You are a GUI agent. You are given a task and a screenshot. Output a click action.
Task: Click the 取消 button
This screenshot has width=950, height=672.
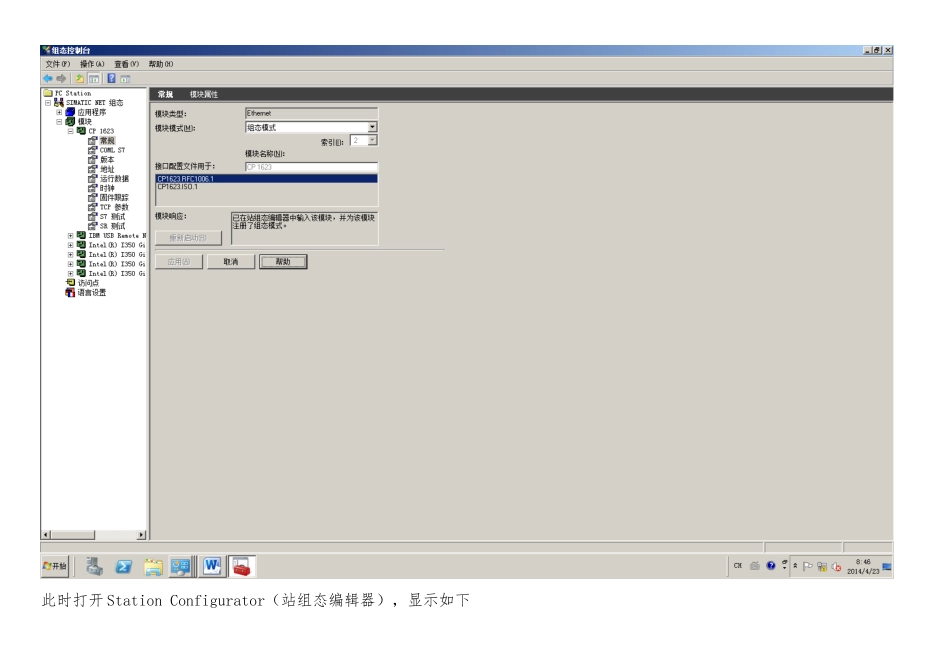pos(231,262)
